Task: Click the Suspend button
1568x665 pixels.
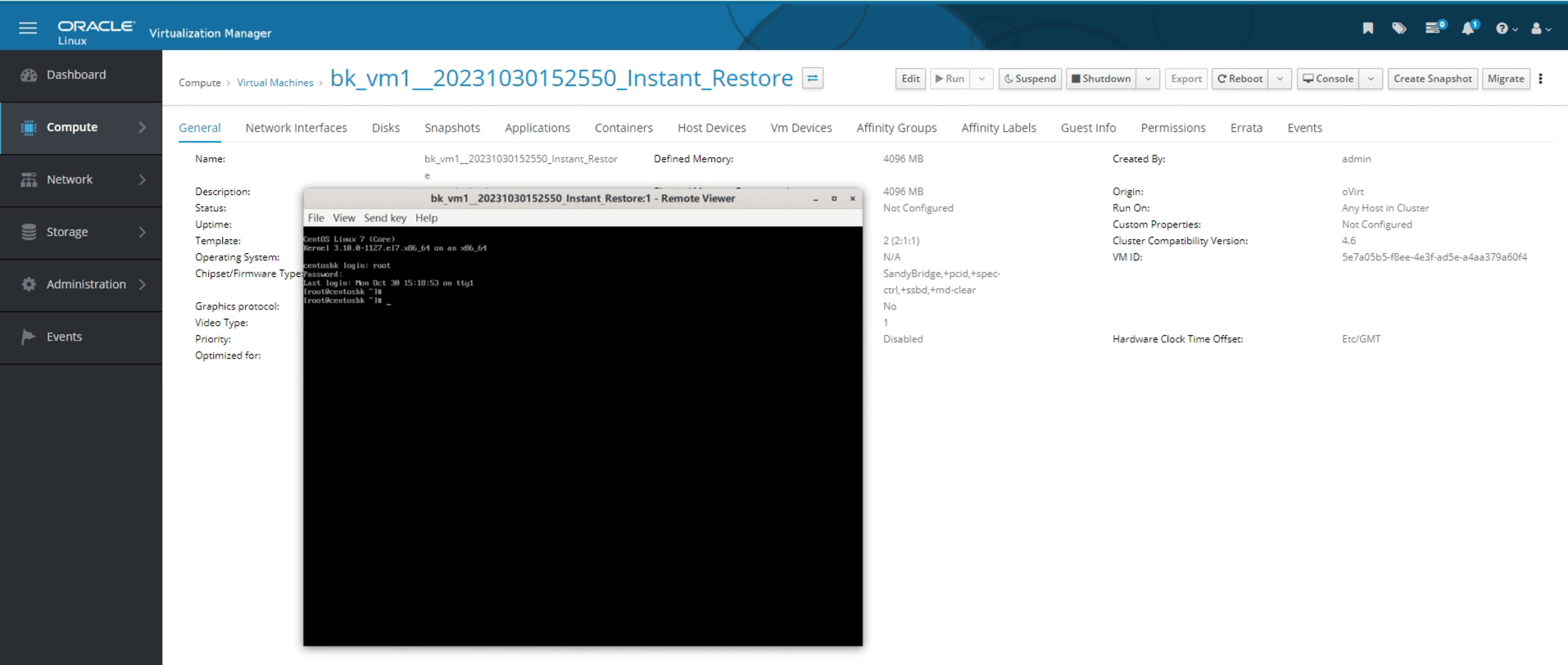Action: (x=1030, y=79)
